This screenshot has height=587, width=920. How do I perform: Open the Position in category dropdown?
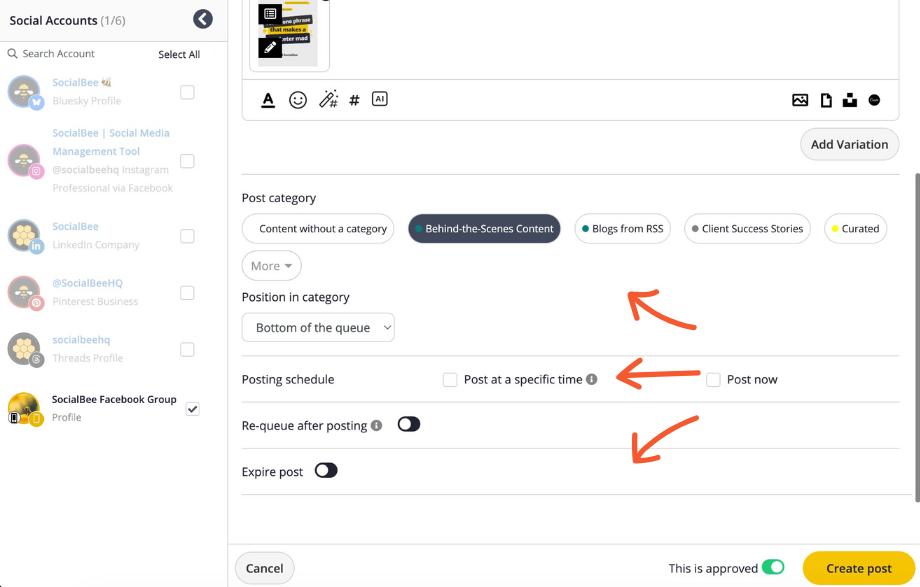(318, 328)
